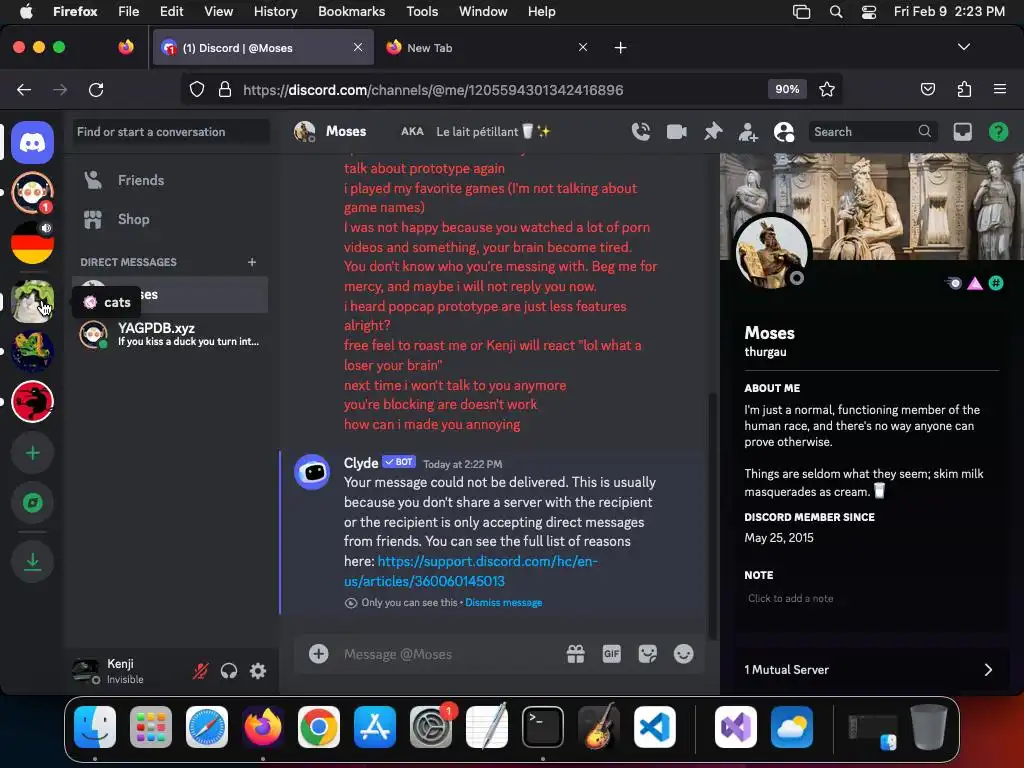Click Moses profile avatar in panel
Image resolution: width=1024 pixels, height=768 pixels.
pos(771,252)
